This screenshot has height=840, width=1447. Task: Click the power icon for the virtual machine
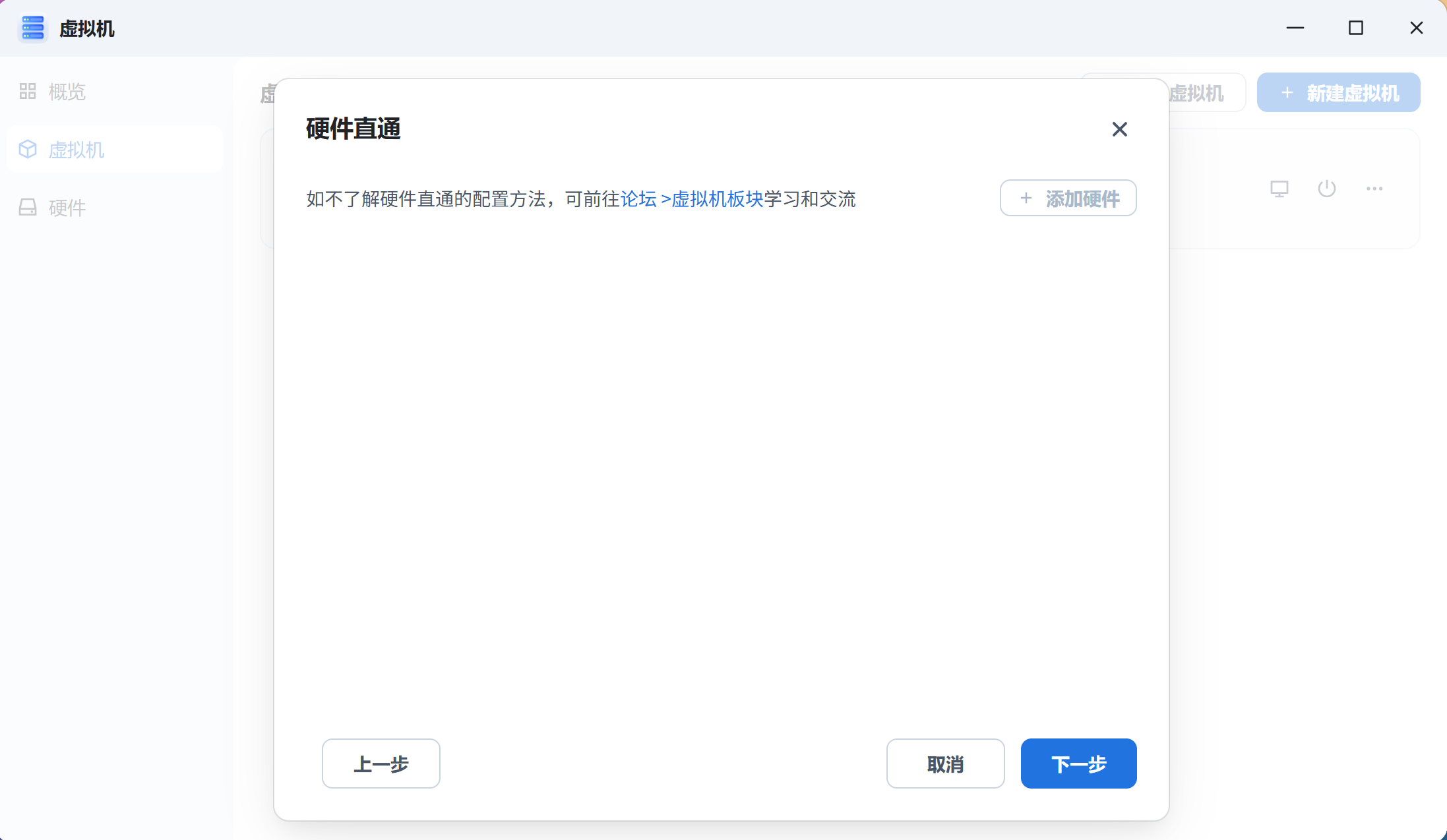1327,189
